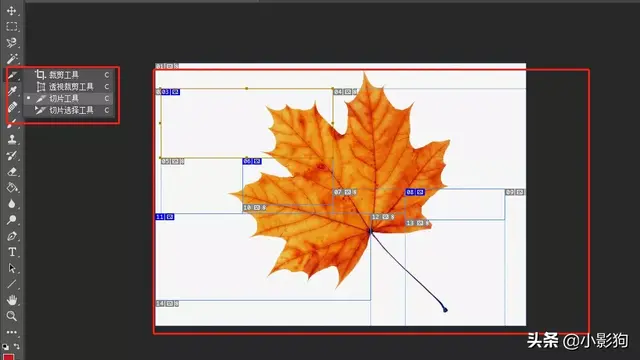Image resolution: width=640 pixels, height=360 pixels.
Task: Open the red foreground color swatch
Action: click(x=9, y=357)
